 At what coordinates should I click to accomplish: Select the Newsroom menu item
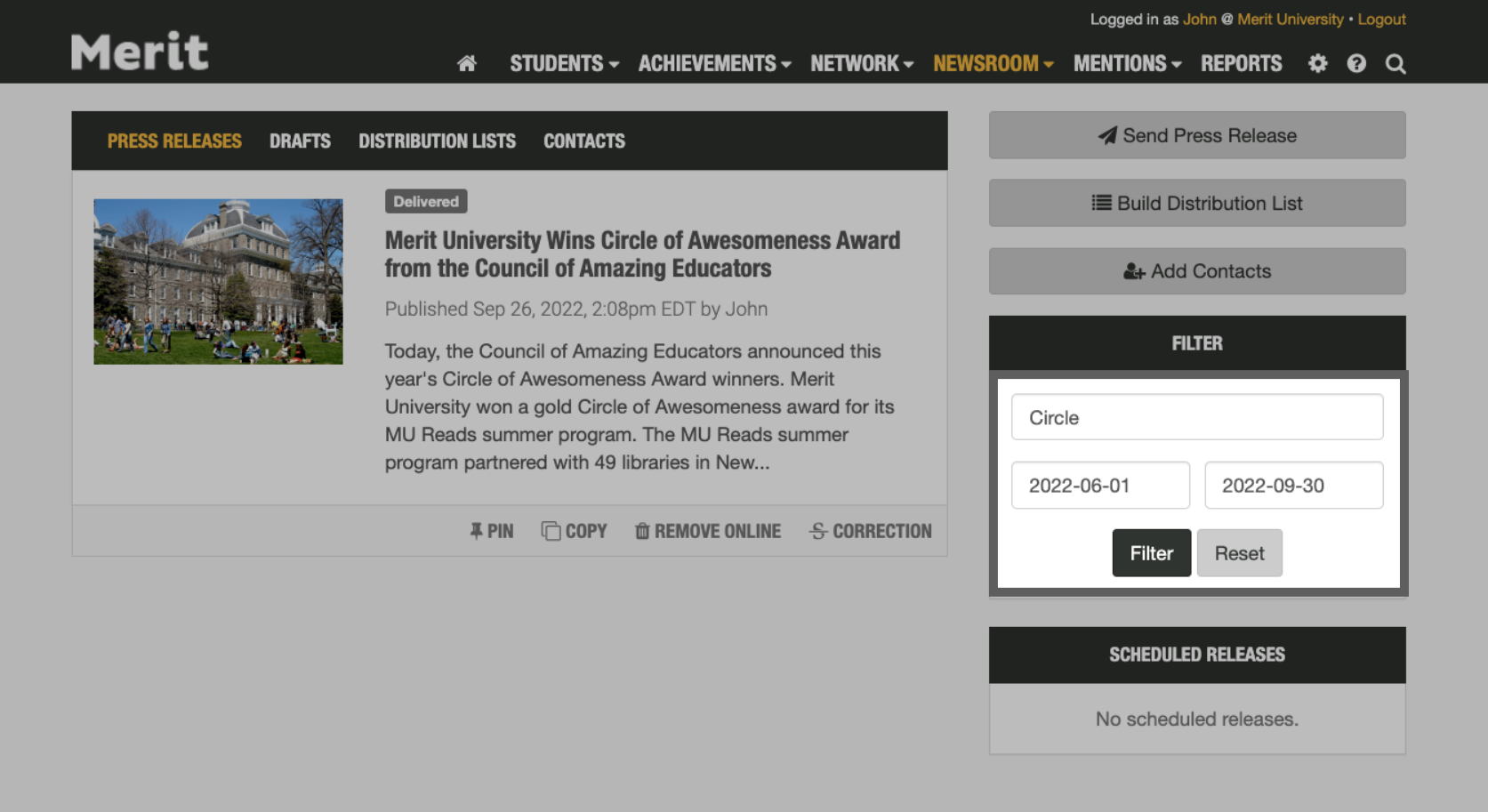click(x=992, y=63)
